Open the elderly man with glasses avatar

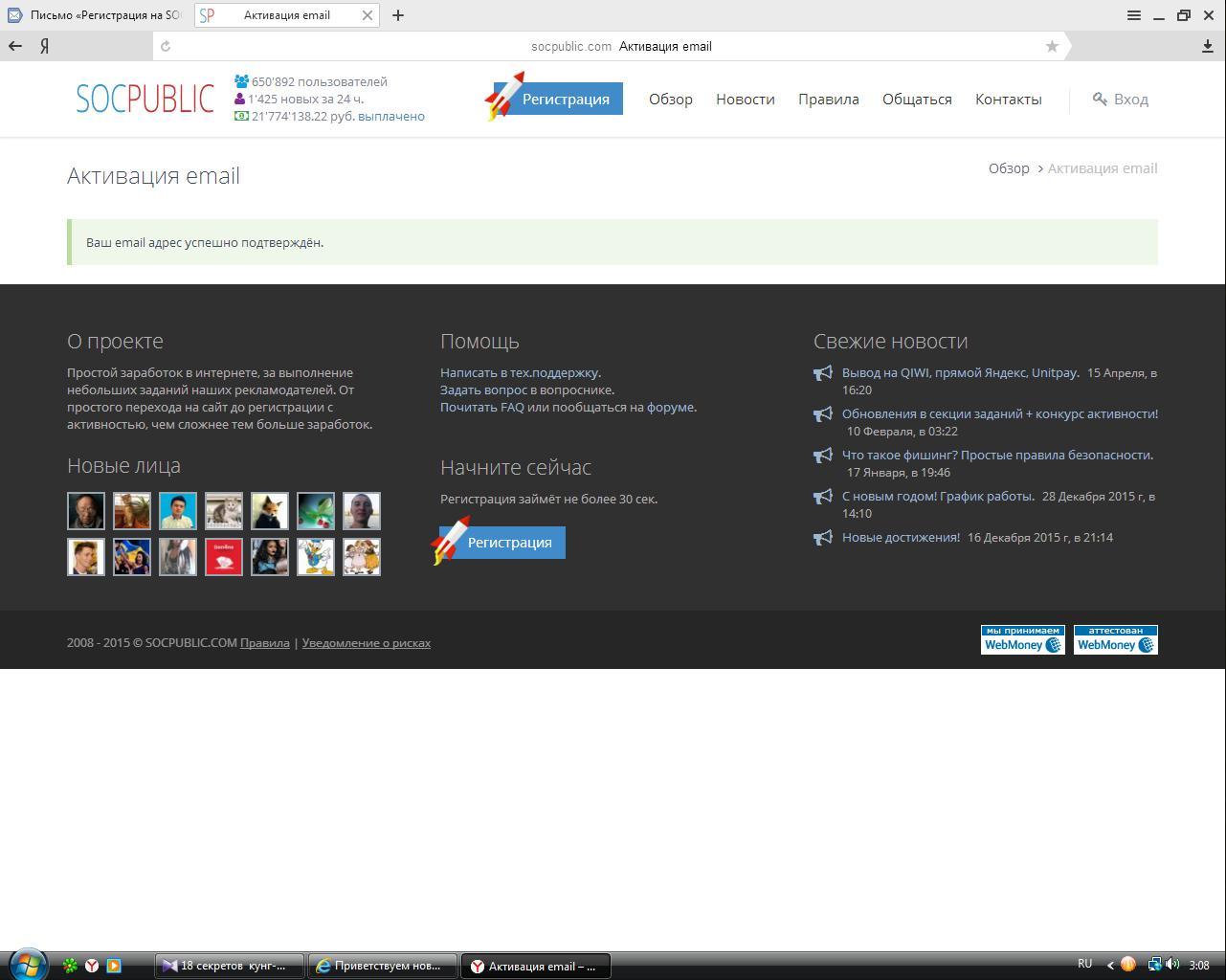[x=86, y=511]
